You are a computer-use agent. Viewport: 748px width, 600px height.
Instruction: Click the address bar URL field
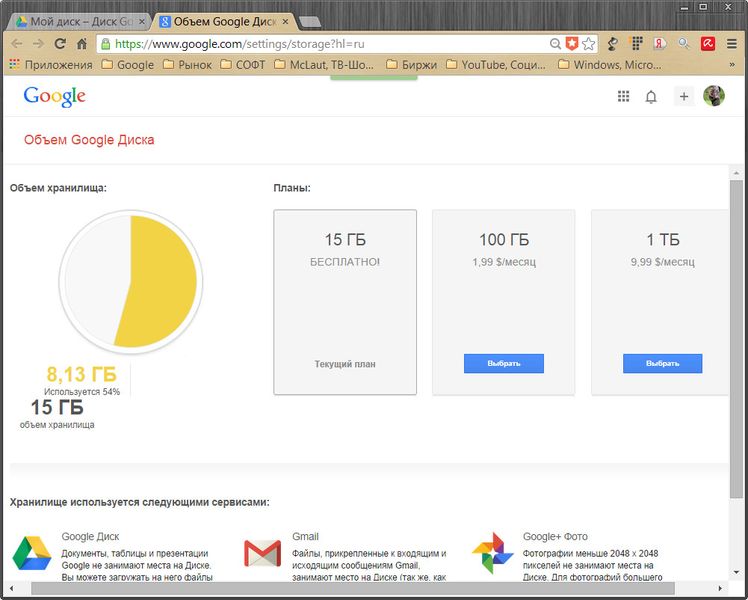[x=331, y=44]
